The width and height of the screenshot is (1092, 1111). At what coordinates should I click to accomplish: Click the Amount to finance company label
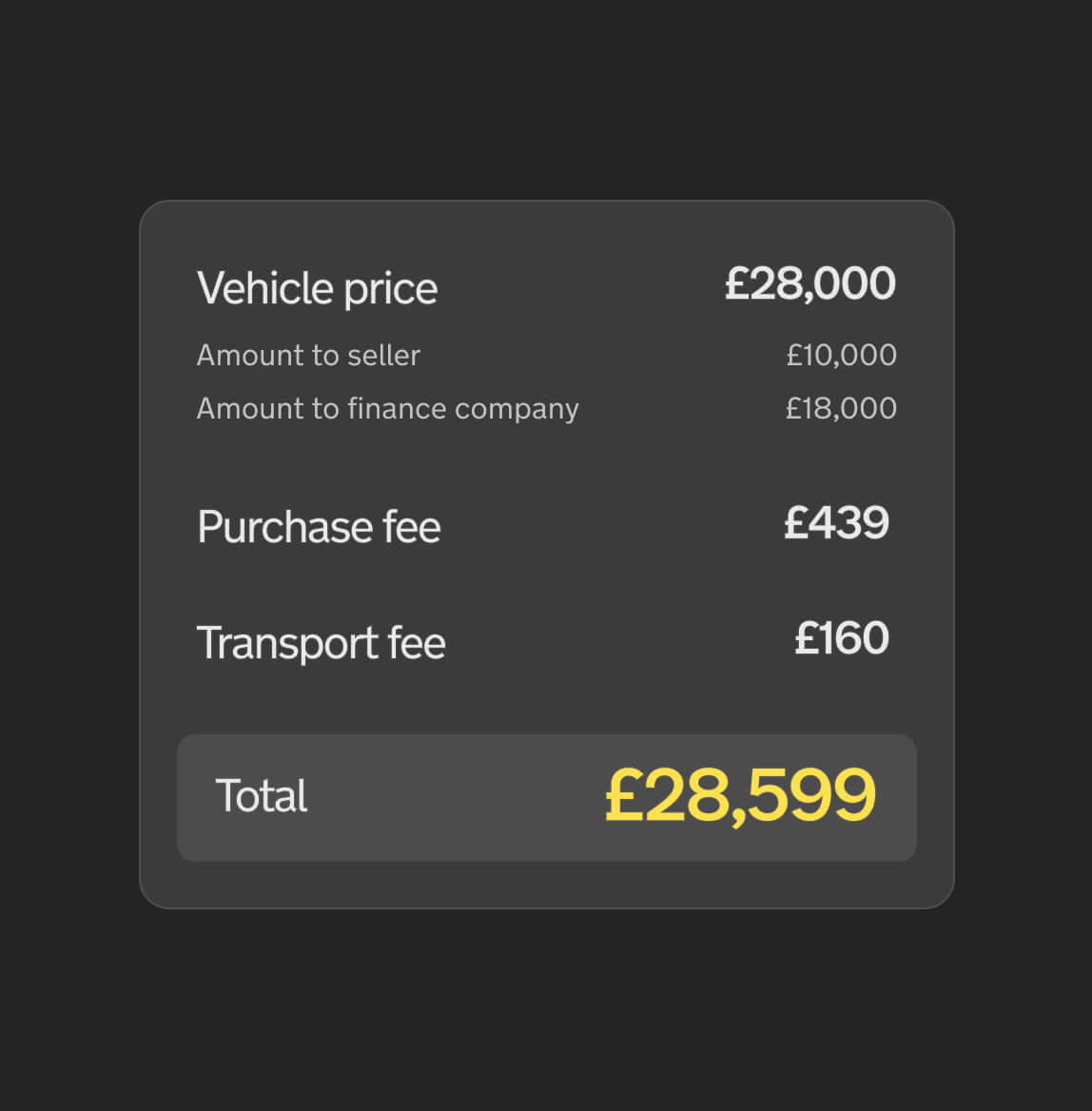click(387, 409)
